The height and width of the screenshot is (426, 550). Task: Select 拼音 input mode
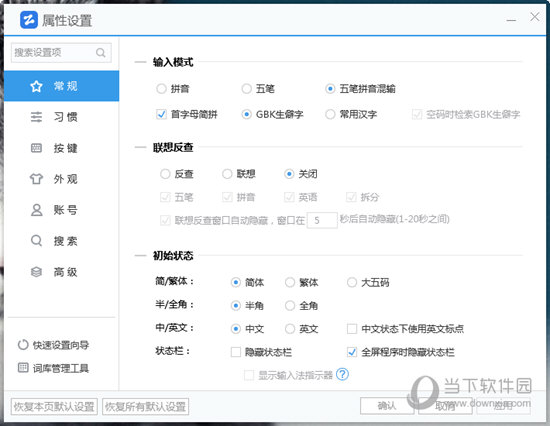(x=161, y=89)
